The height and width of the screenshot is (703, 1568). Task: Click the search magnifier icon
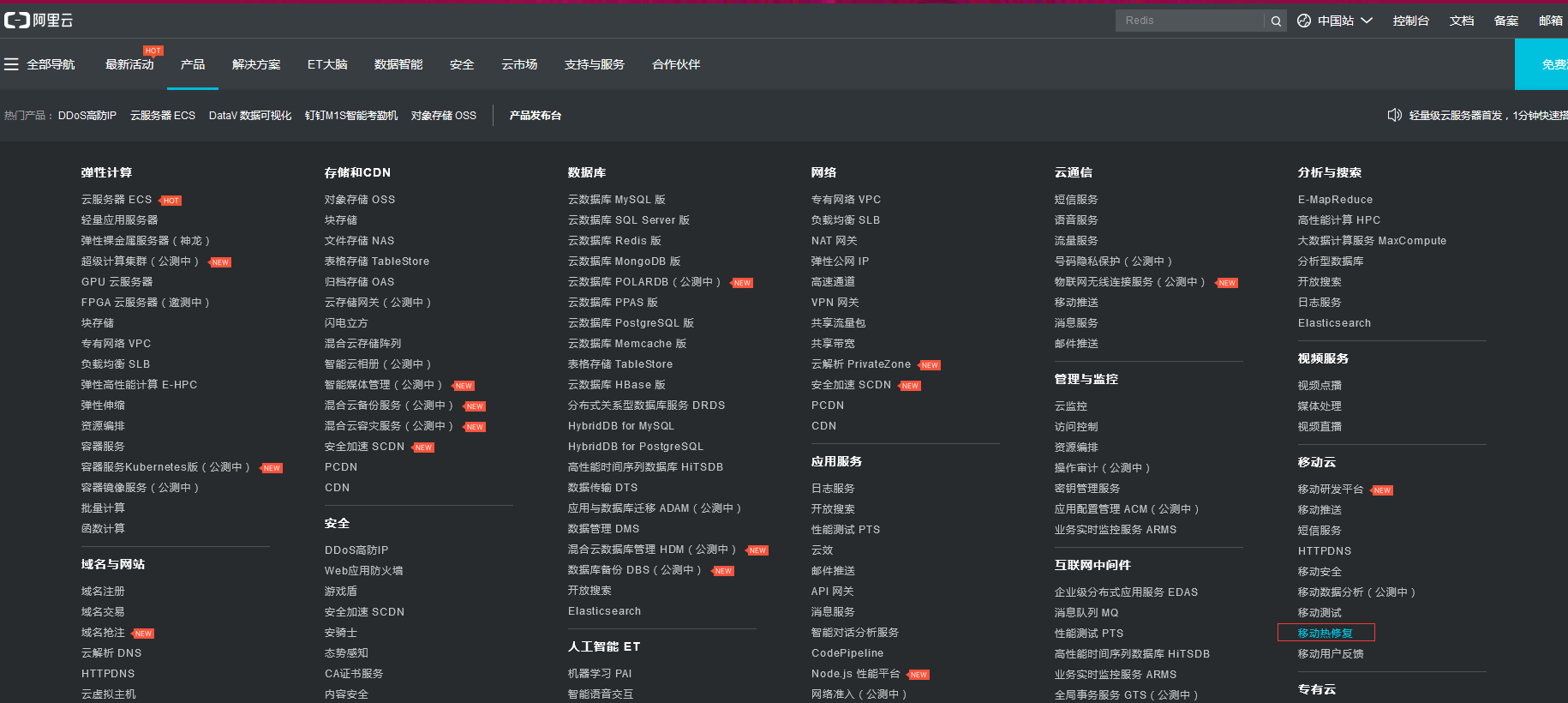tap(1276, 21)
